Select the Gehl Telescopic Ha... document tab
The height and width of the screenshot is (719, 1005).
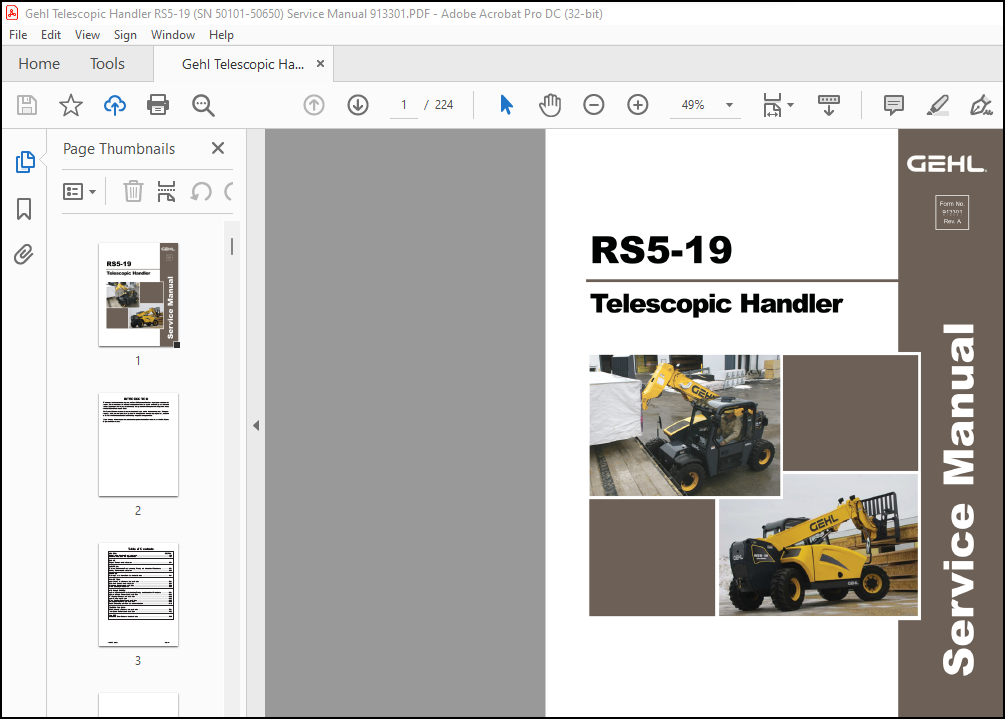click(x=243, y=64)
